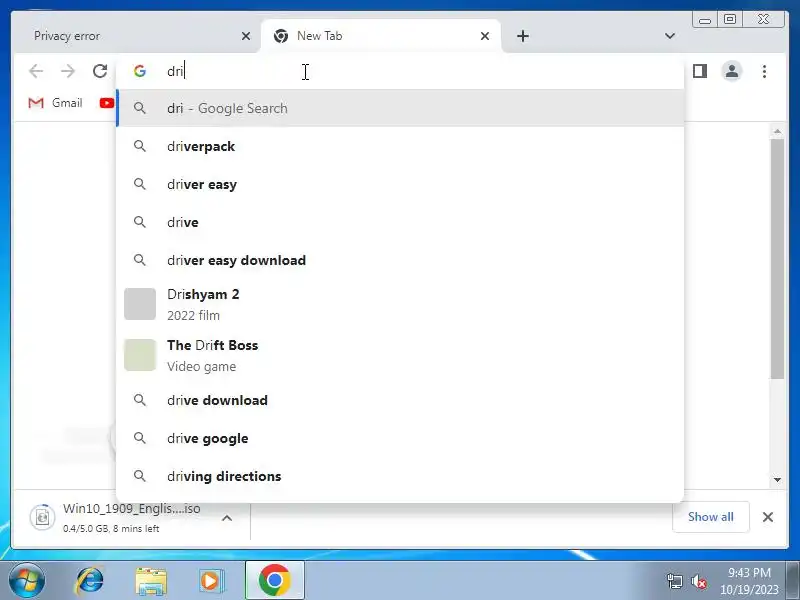Minimize the Chrome window
Image resolution: width=800 pixels, height=600 pixels.
pos(705,19)
